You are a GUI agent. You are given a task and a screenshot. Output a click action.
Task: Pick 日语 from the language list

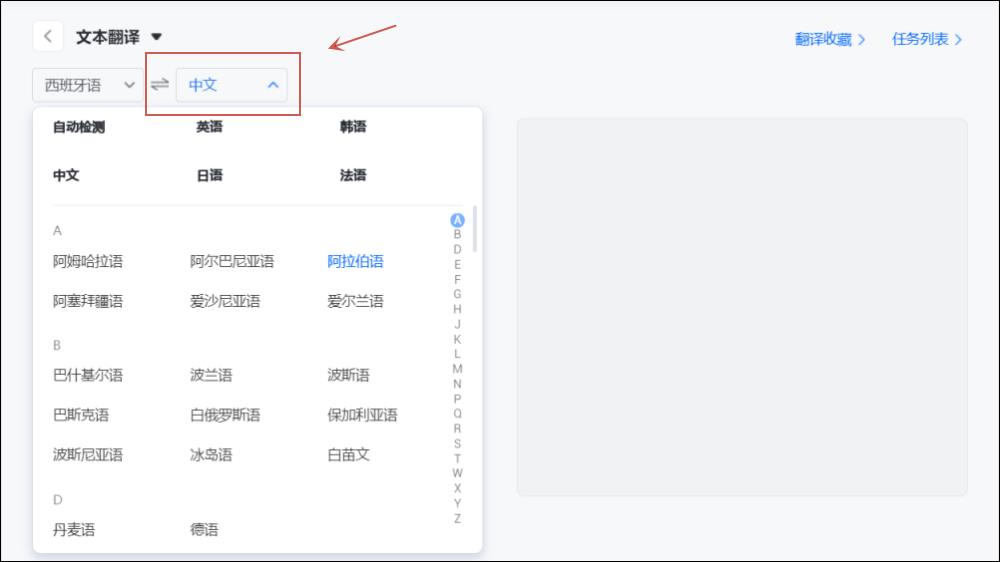click(x=209, y=175)
